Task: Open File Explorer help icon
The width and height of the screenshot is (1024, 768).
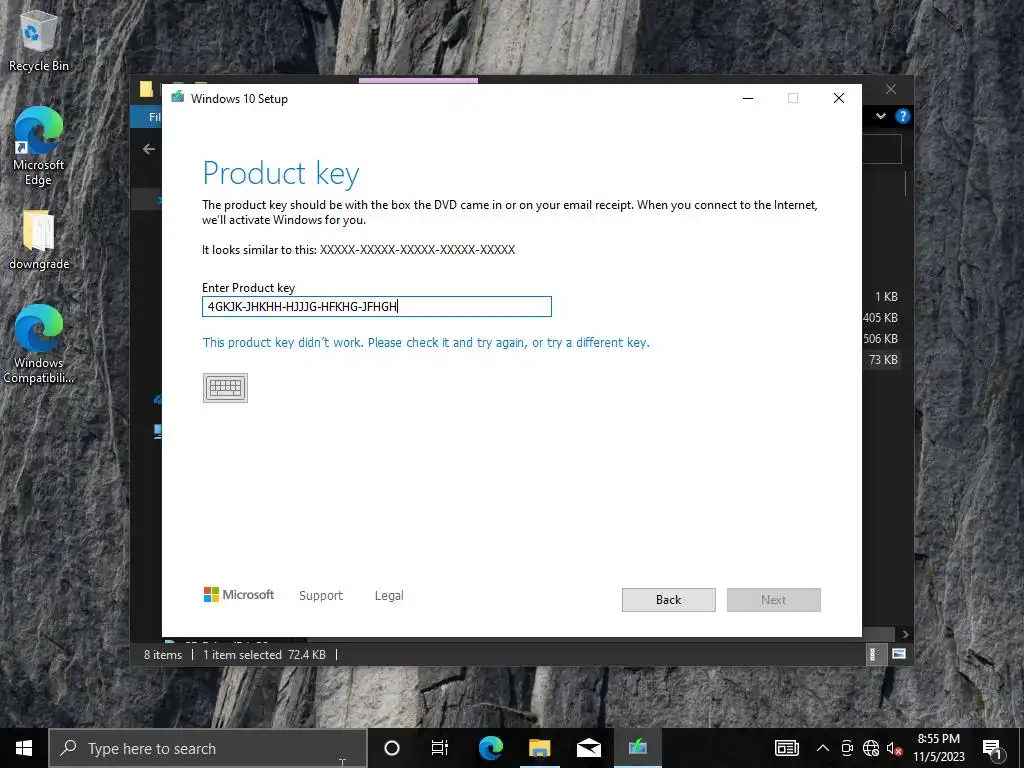Action: (x=903, y=116)
